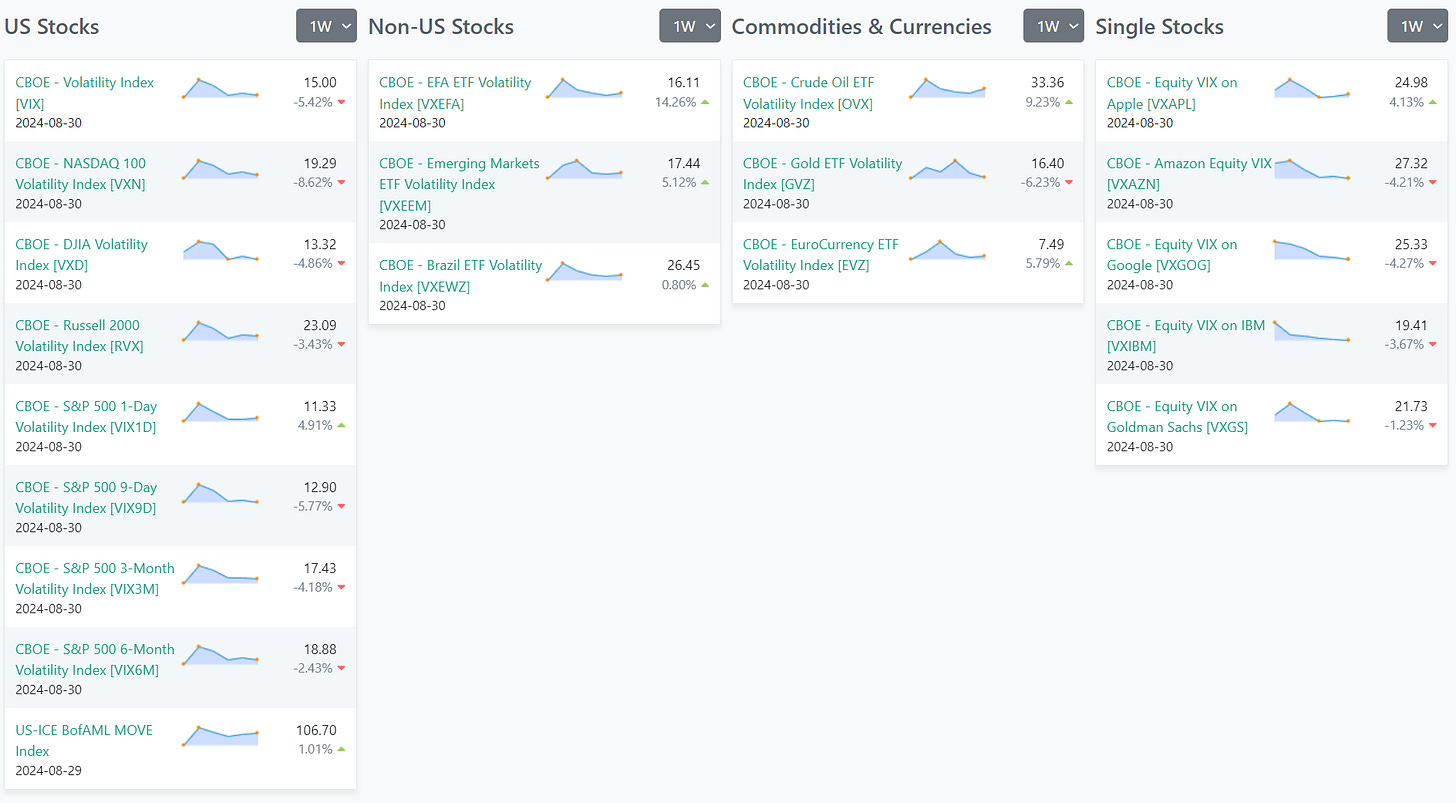
Task: Click the VXD sparkline chart
Action: [x=221, y=250]
